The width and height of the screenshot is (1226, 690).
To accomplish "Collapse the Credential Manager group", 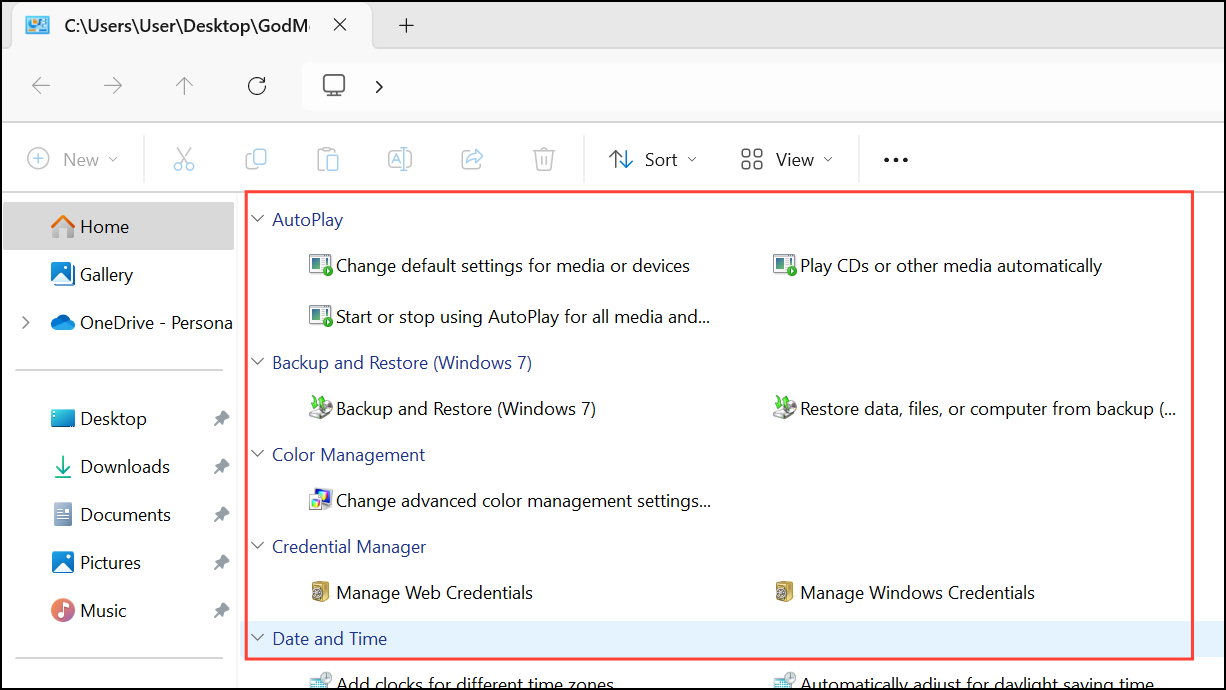I will [x=258, y=546].
